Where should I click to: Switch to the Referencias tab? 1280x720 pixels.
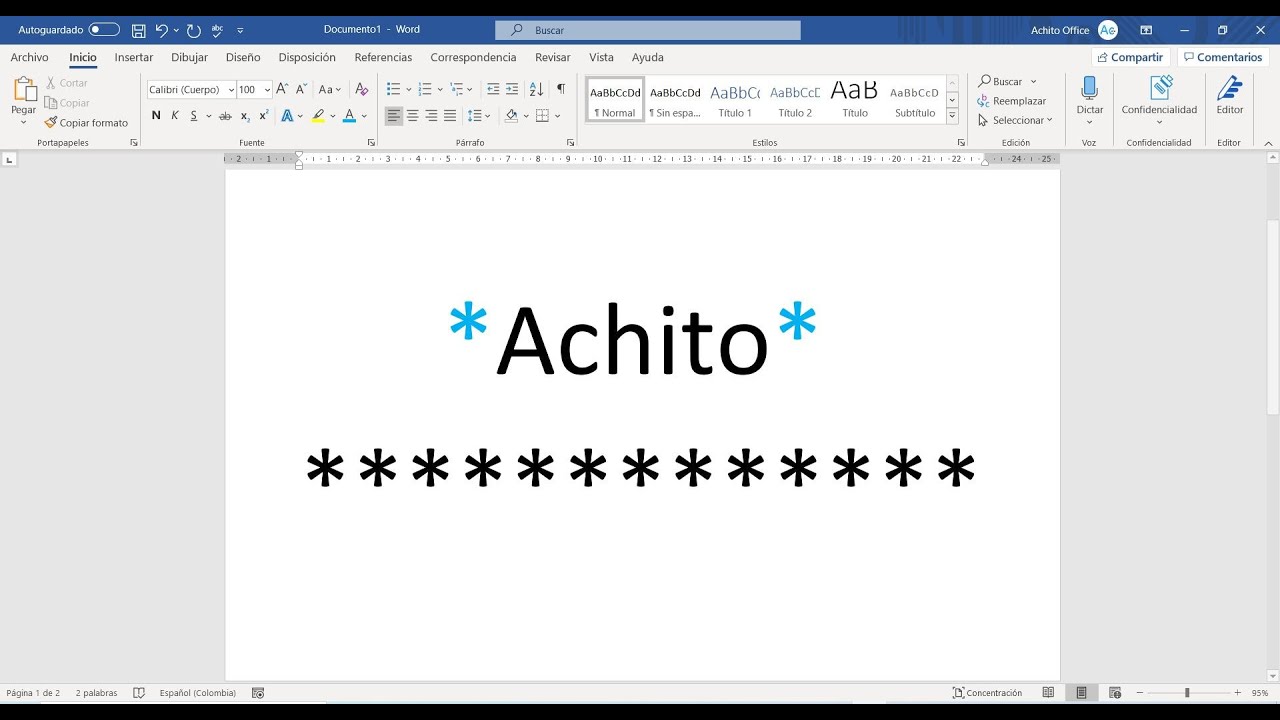point(383,57)
